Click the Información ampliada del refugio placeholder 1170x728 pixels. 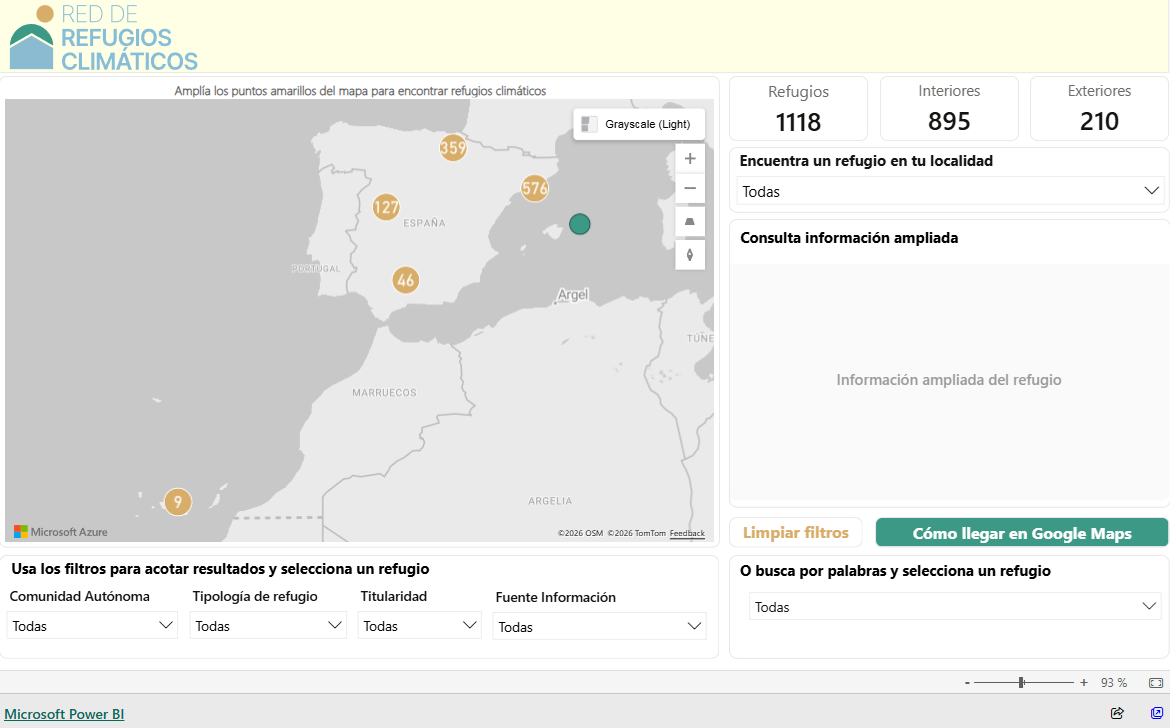[948, 380]
